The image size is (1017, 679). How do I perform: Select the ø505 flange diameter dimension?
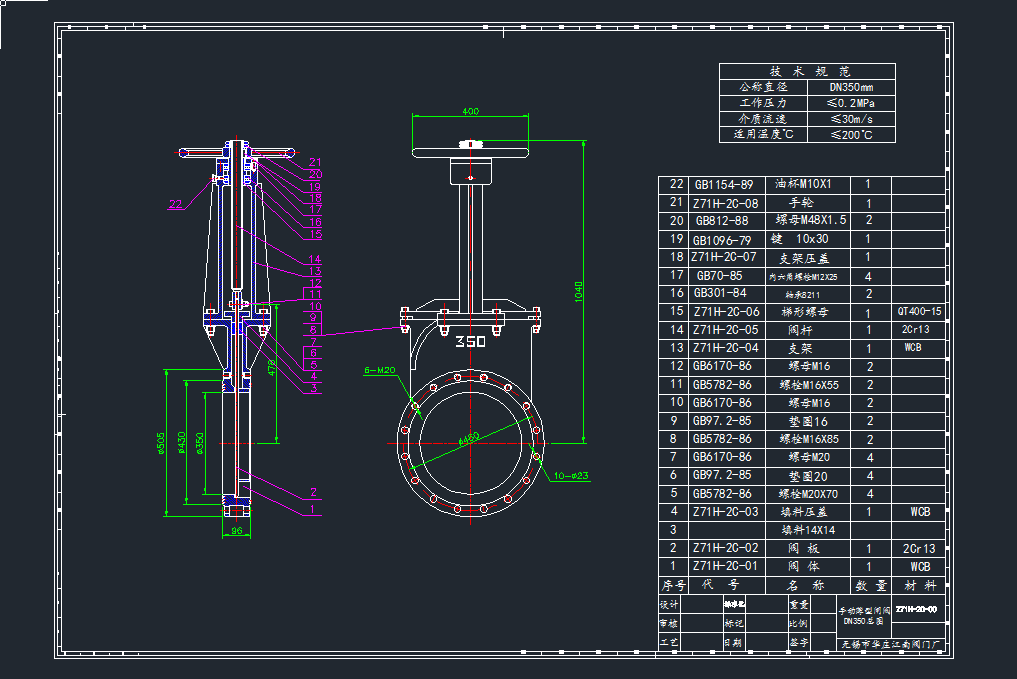pos(162,443)
